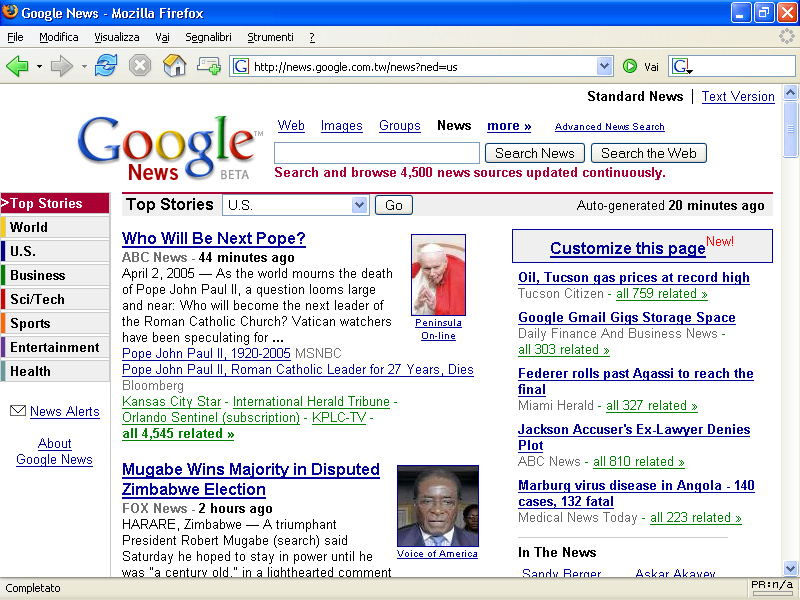Follow the Groups link

tap(399, 126)
